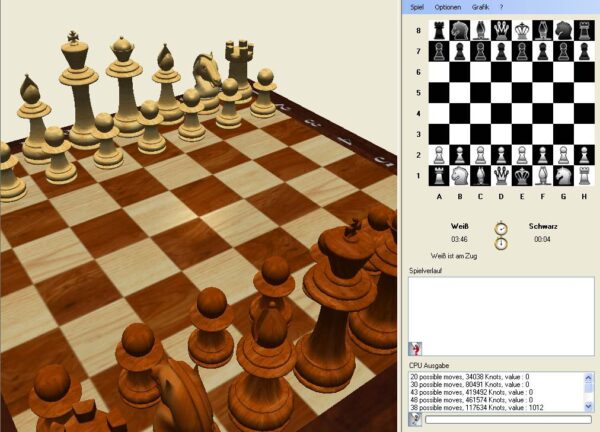Select white knight on B1 of 2D board
The height and width of the screenshot is (432, 600).
(459, 175)
